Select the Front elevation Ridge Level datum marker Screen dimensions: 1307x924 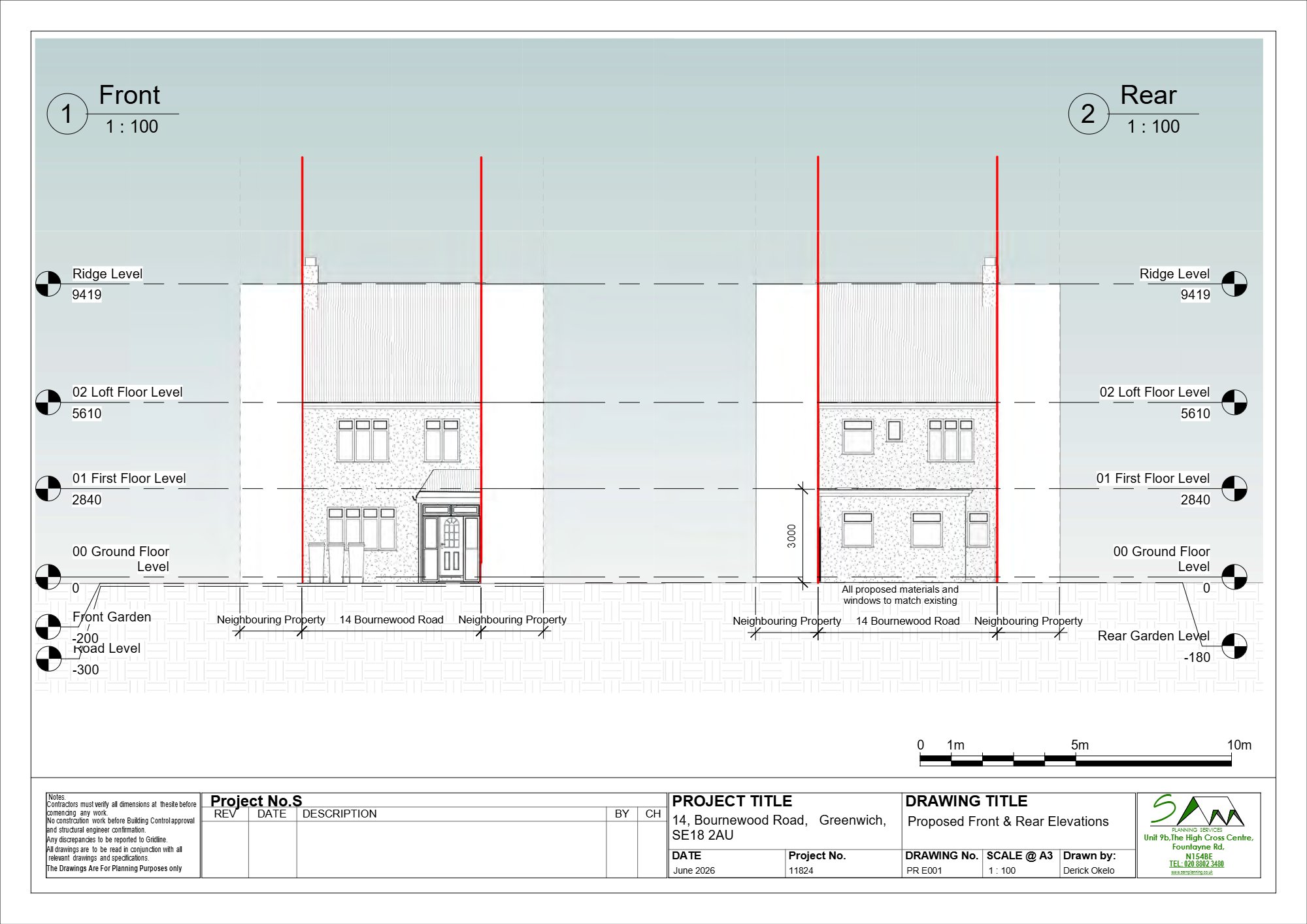tap(48, 284)
